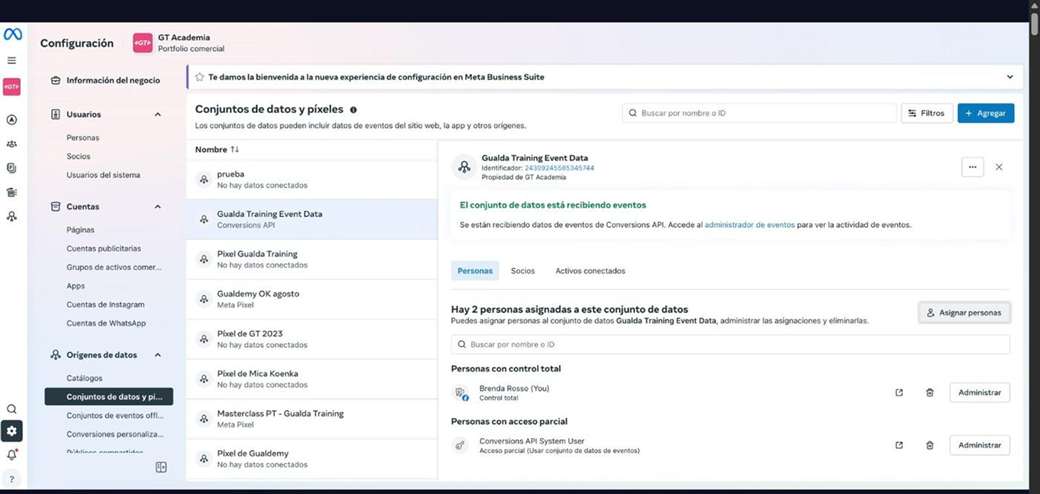Switch to the Activos conectados tab
Image resolution: width=1040 pixels, height=494 pixels.
(x=590, y=271)
